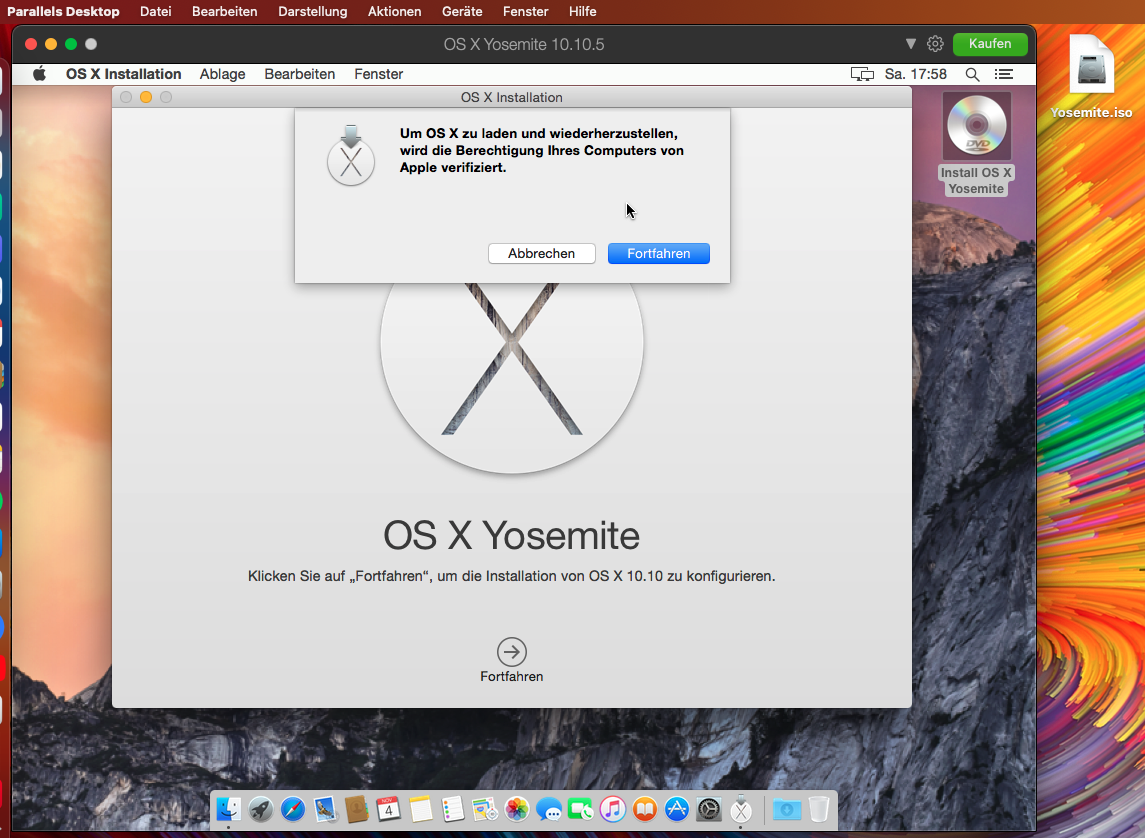
Task: Click the clock showing Sa. 17:58
Action: 916,74
